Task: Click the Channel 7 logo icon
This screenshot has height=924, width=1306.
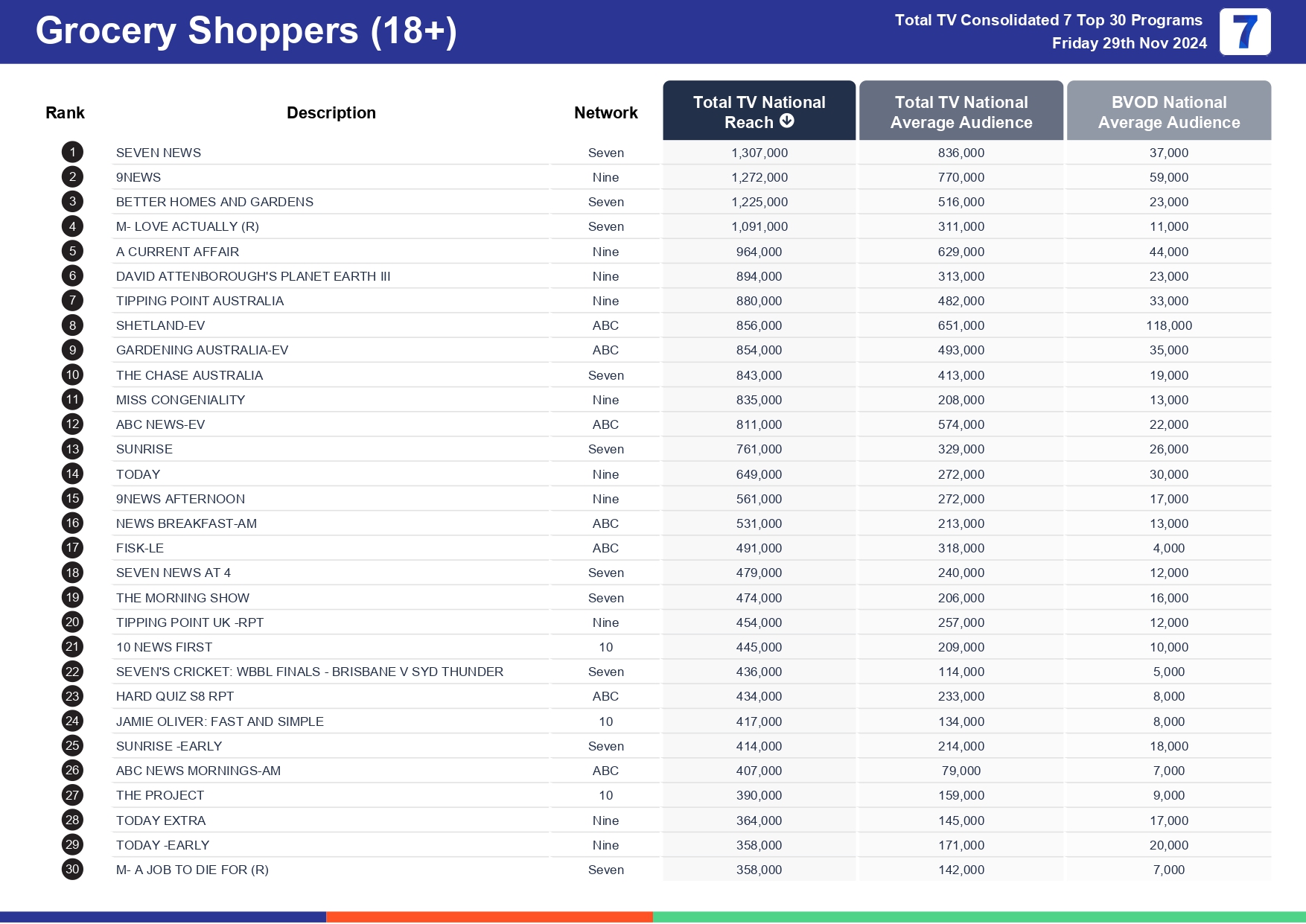Action: tap(1244, 32)
